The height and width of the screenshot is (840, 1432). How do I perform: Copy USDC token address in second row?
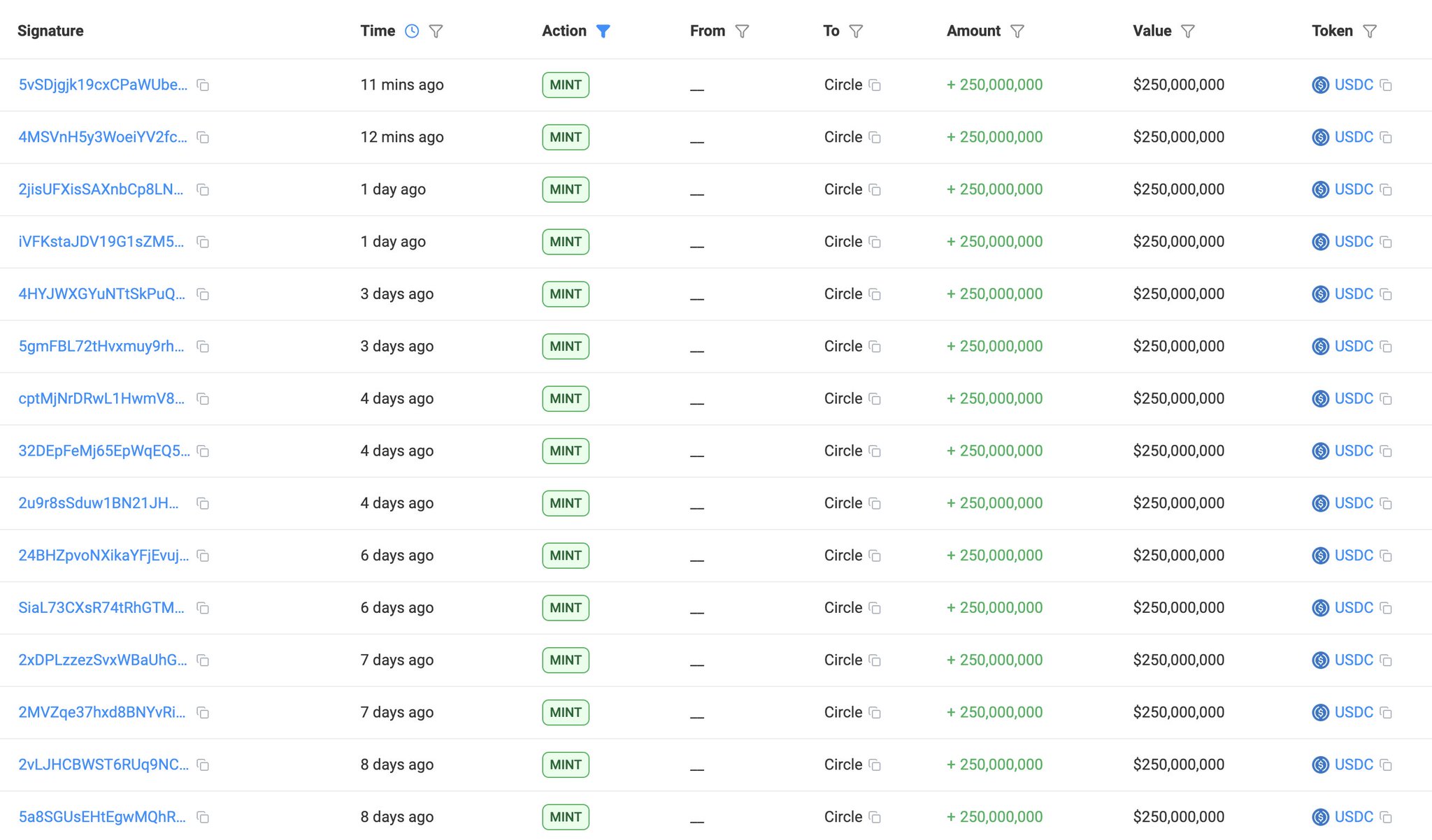[1386, 138]
